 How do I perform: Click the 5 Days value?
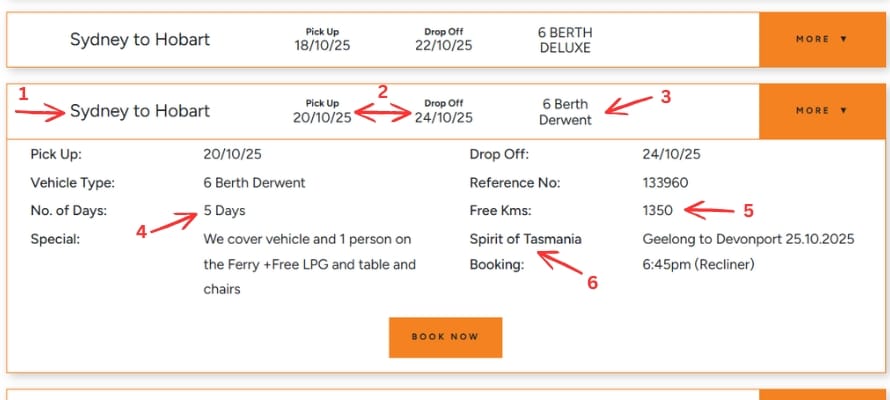[224, 211]
